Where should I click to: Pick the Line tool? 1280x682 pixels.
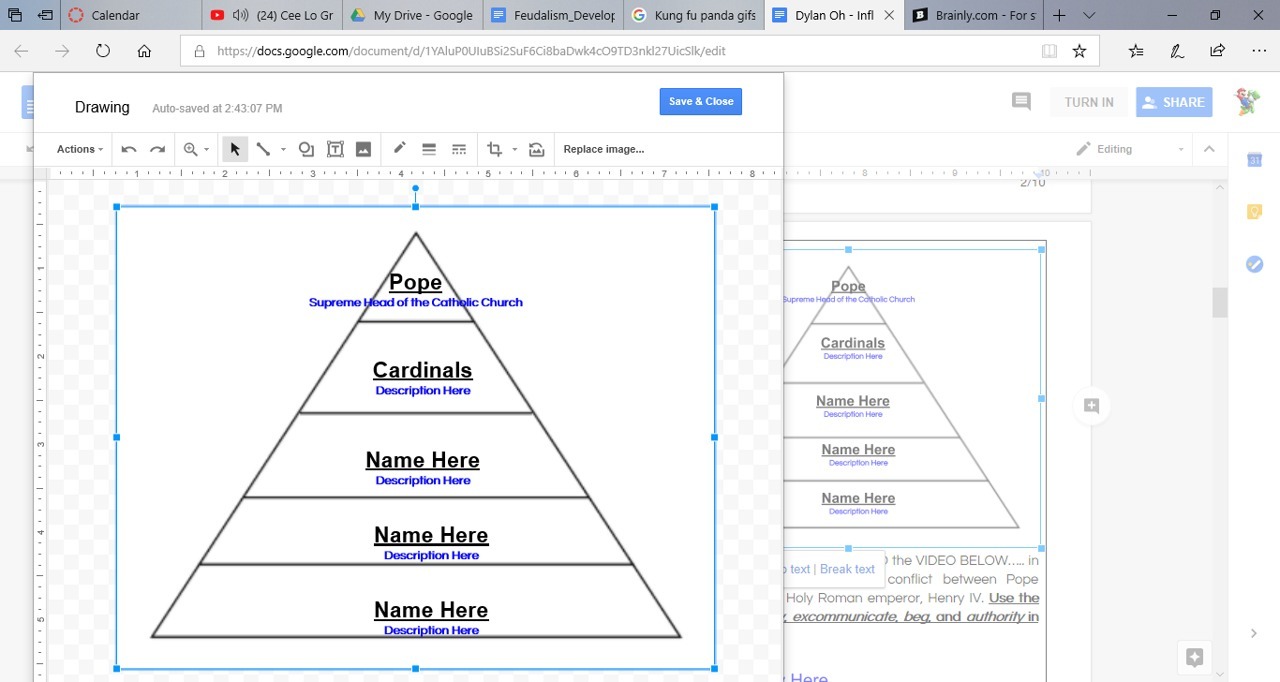[x=263, y=149]
